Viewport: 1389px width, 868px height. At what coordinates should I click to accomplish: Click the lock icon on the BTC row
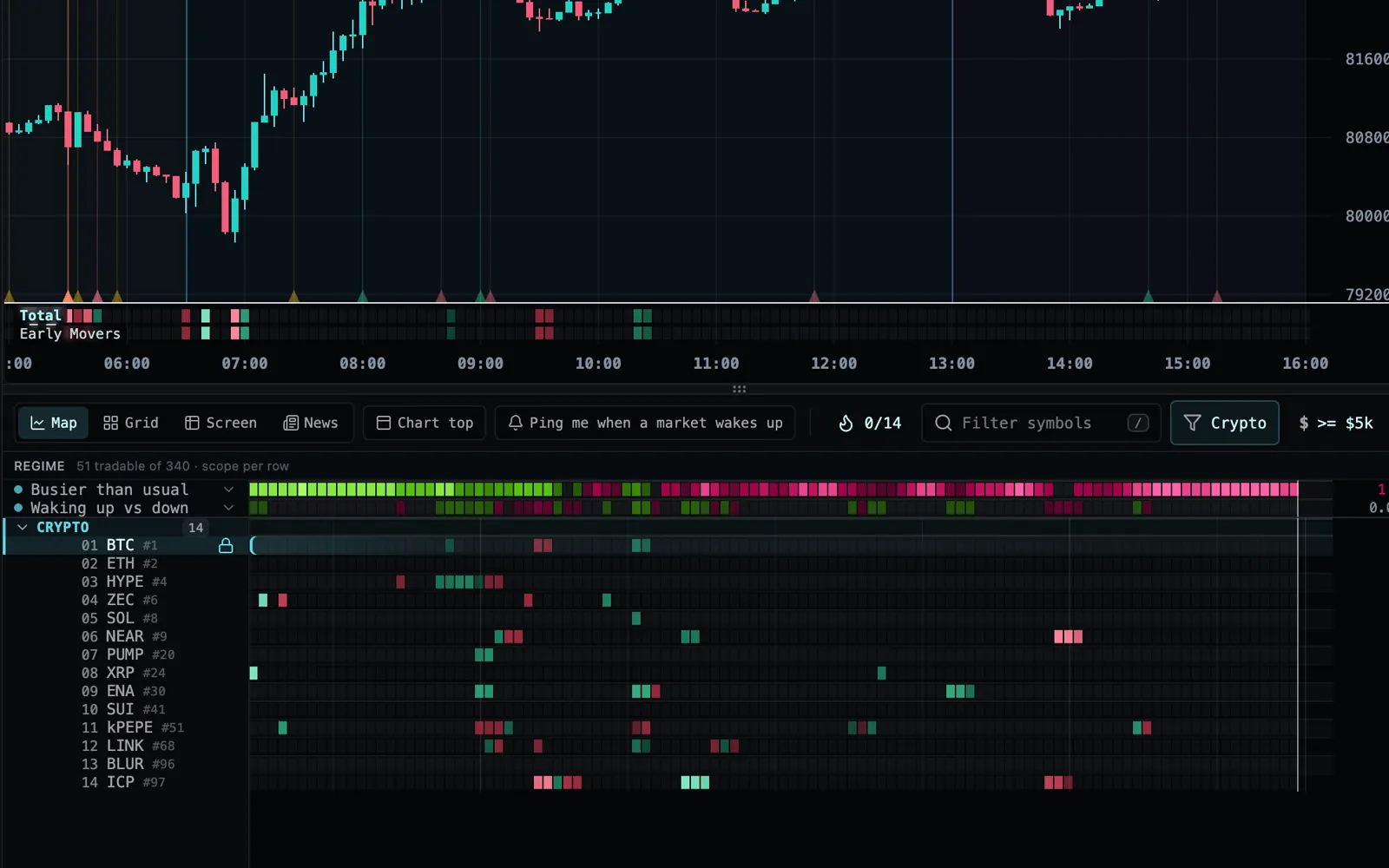226,545
